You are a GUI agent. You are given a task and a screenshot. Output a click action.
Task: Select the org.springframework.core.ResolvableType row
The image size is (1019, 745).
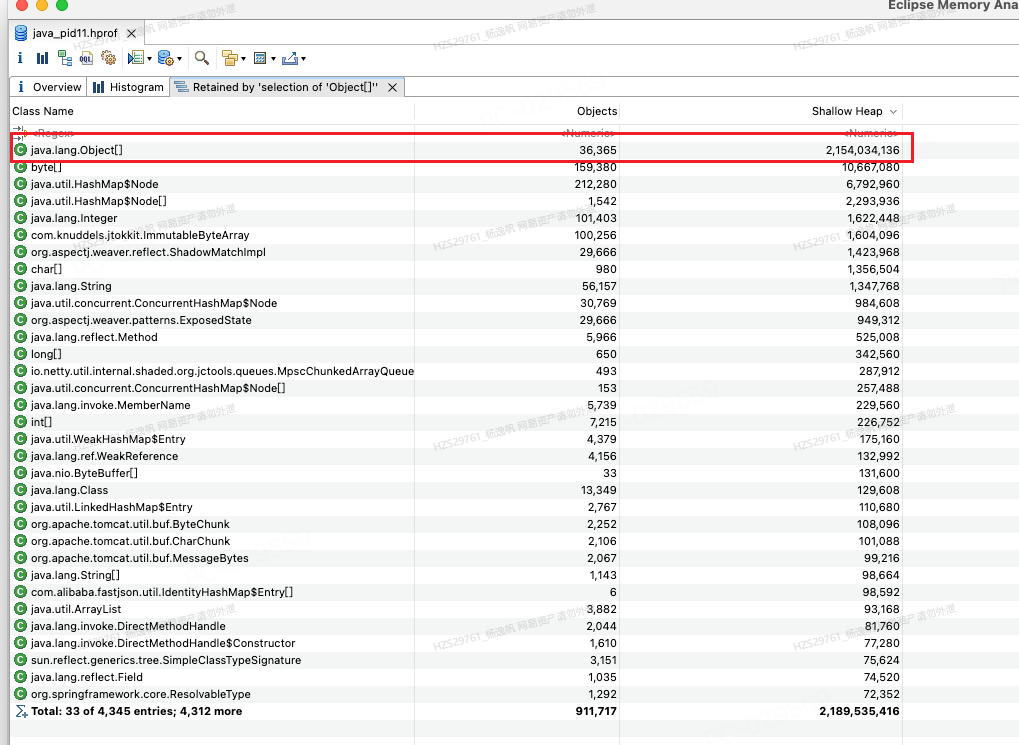point(456,694)
